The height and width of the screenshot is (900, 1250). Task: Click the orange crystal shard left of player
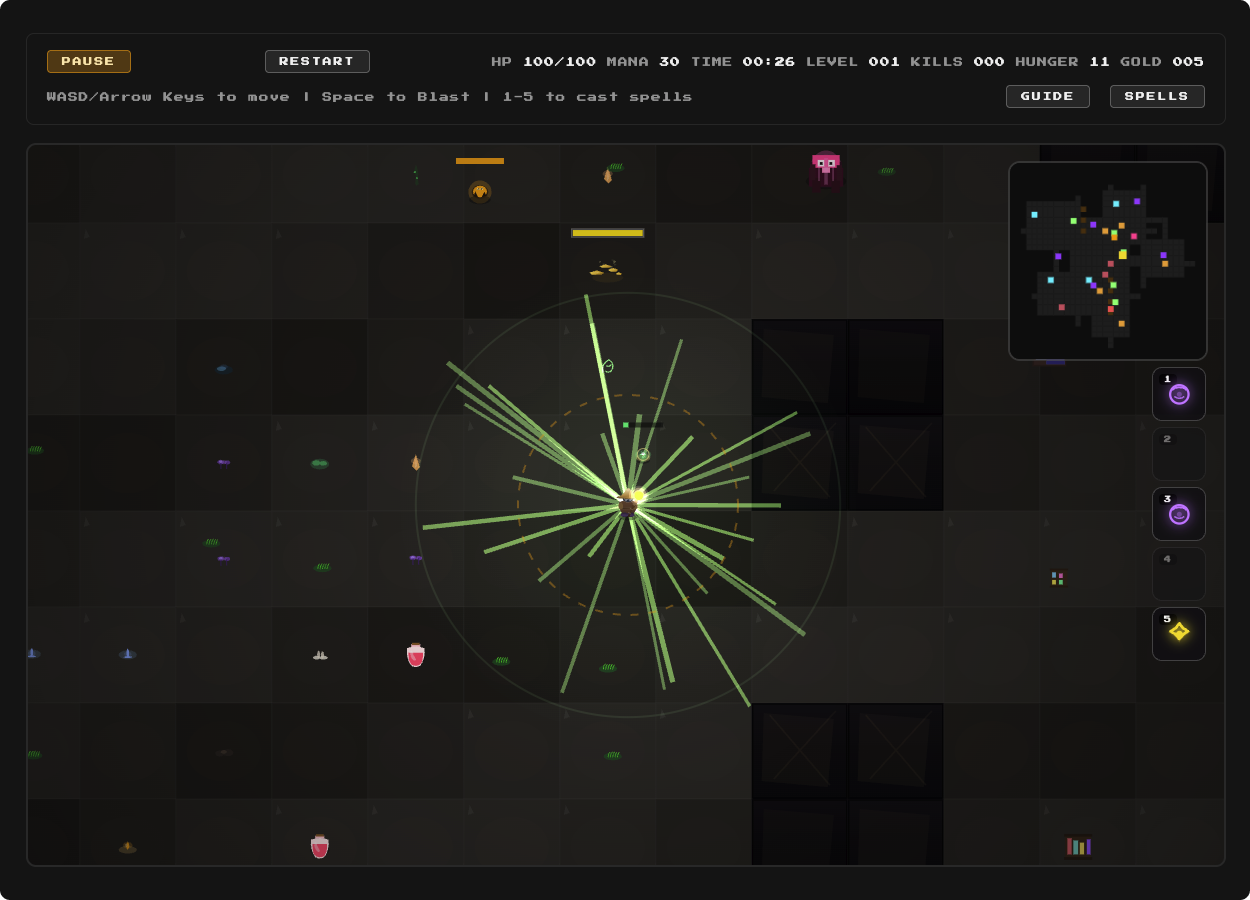click(416, 463)
